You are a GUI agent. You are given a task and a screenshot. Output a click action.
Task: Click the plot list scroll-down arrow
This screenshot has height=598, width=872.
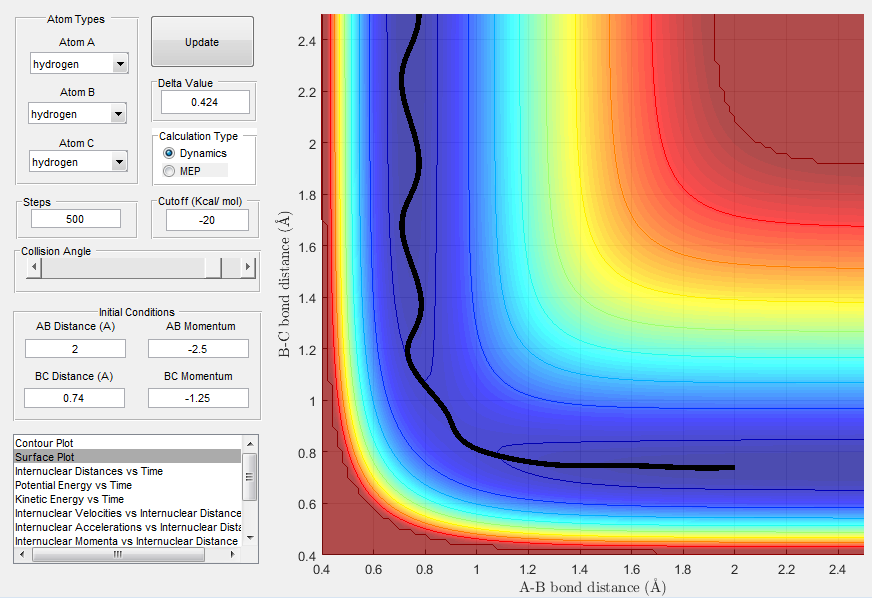(250, 538)
